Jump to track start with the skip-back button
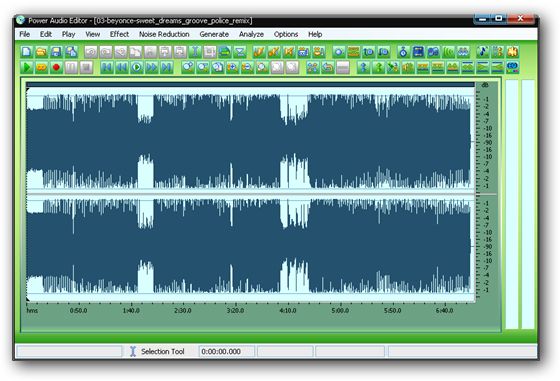Screen dimensions: 560x381 (106, 67)
